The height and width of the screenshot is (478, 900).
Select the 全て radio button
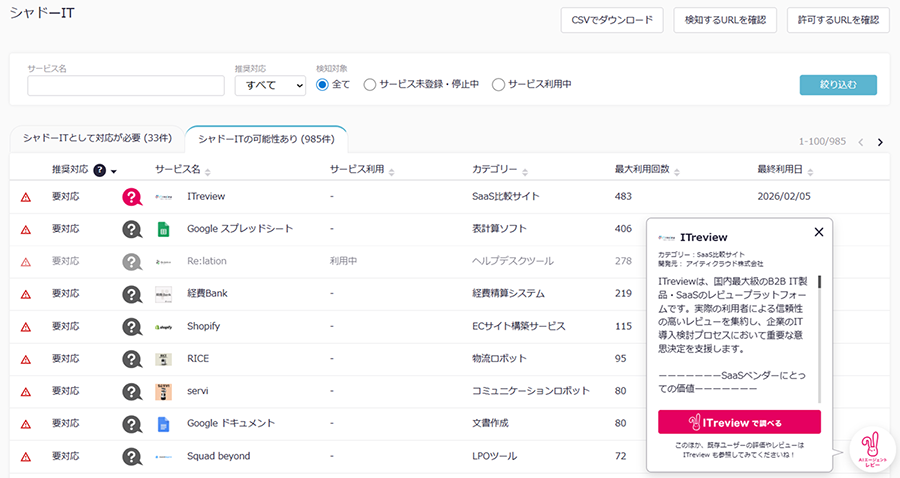[x=322, y=85]
